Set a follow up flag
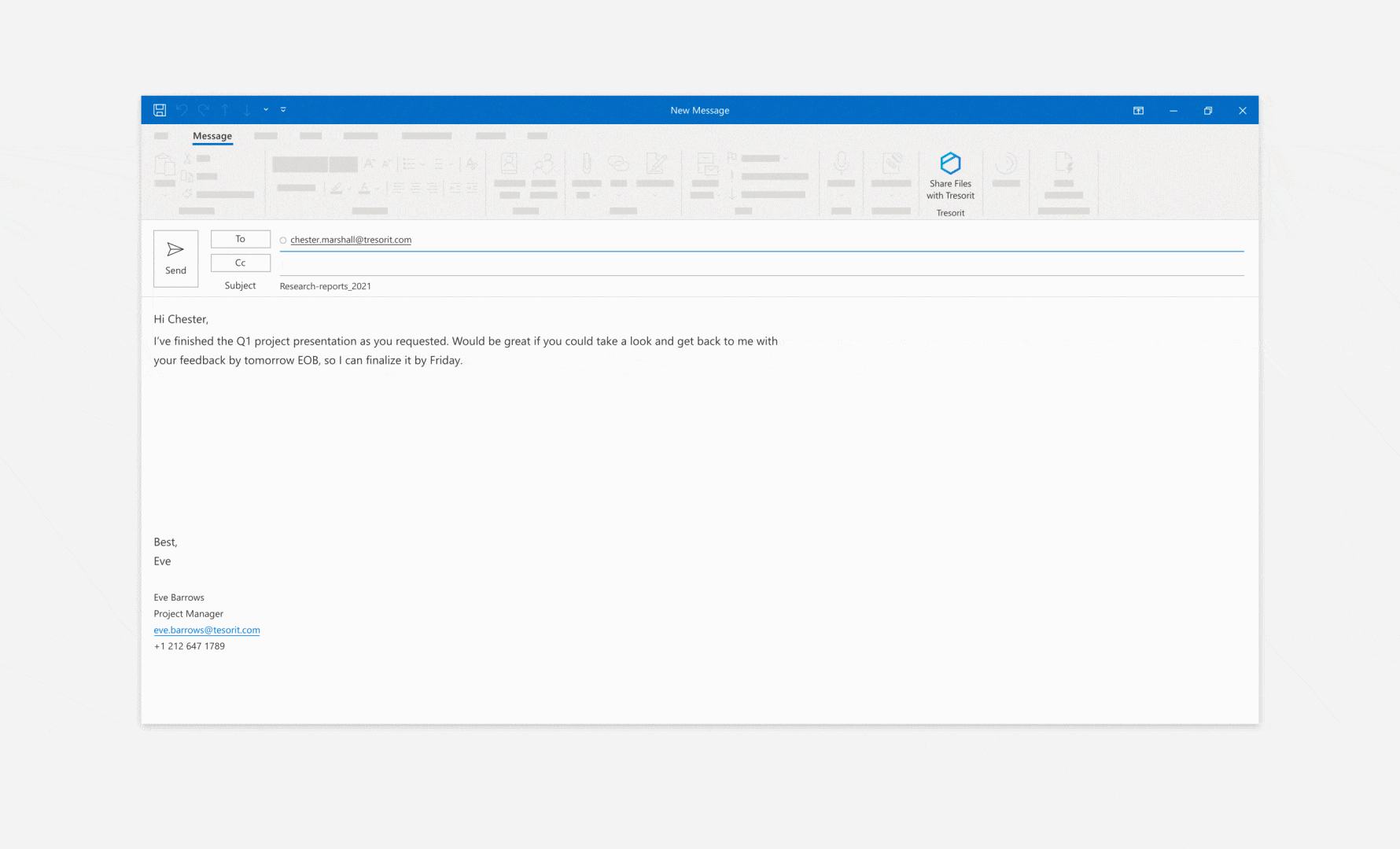The image size is (1400, 849). point(732,157)
